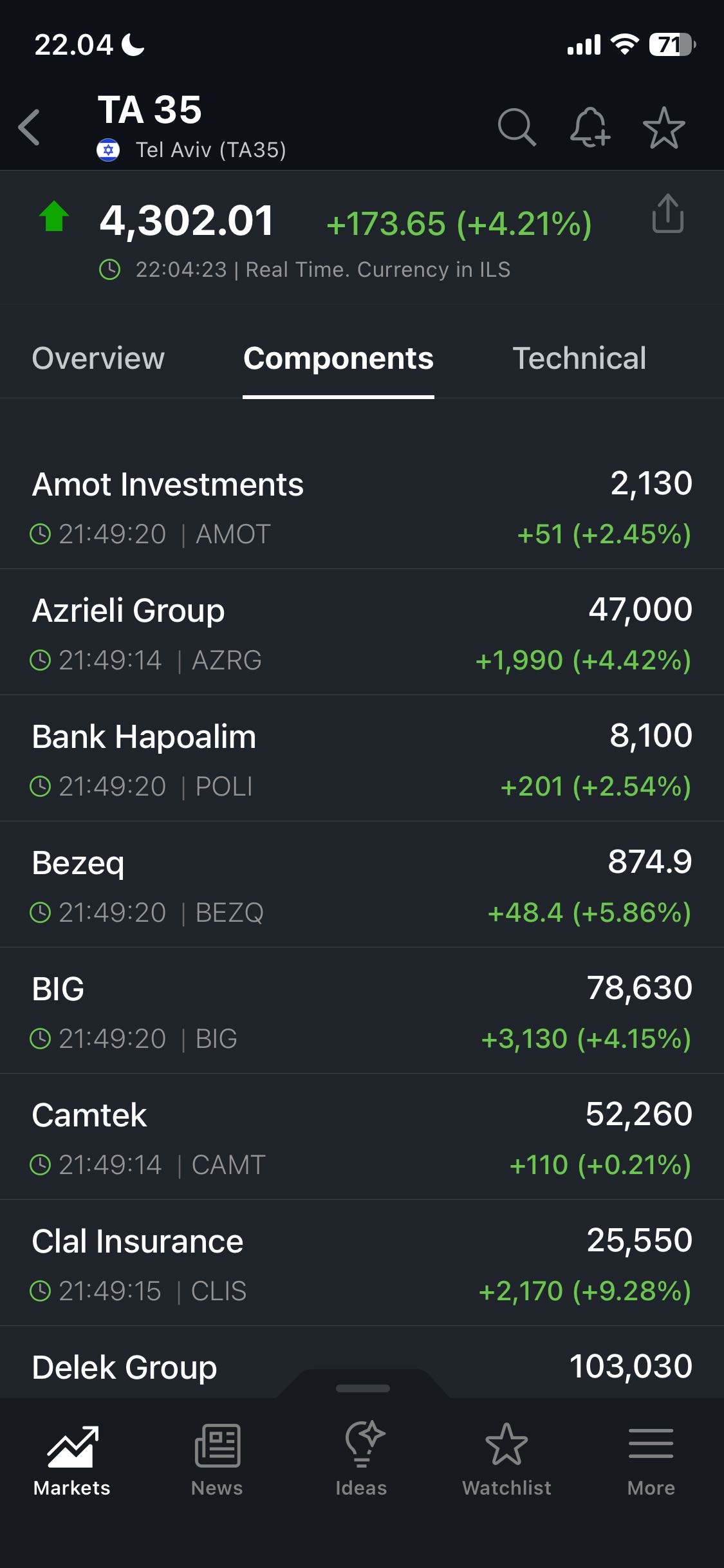Tap the back arrow icon

click(30, 127)
